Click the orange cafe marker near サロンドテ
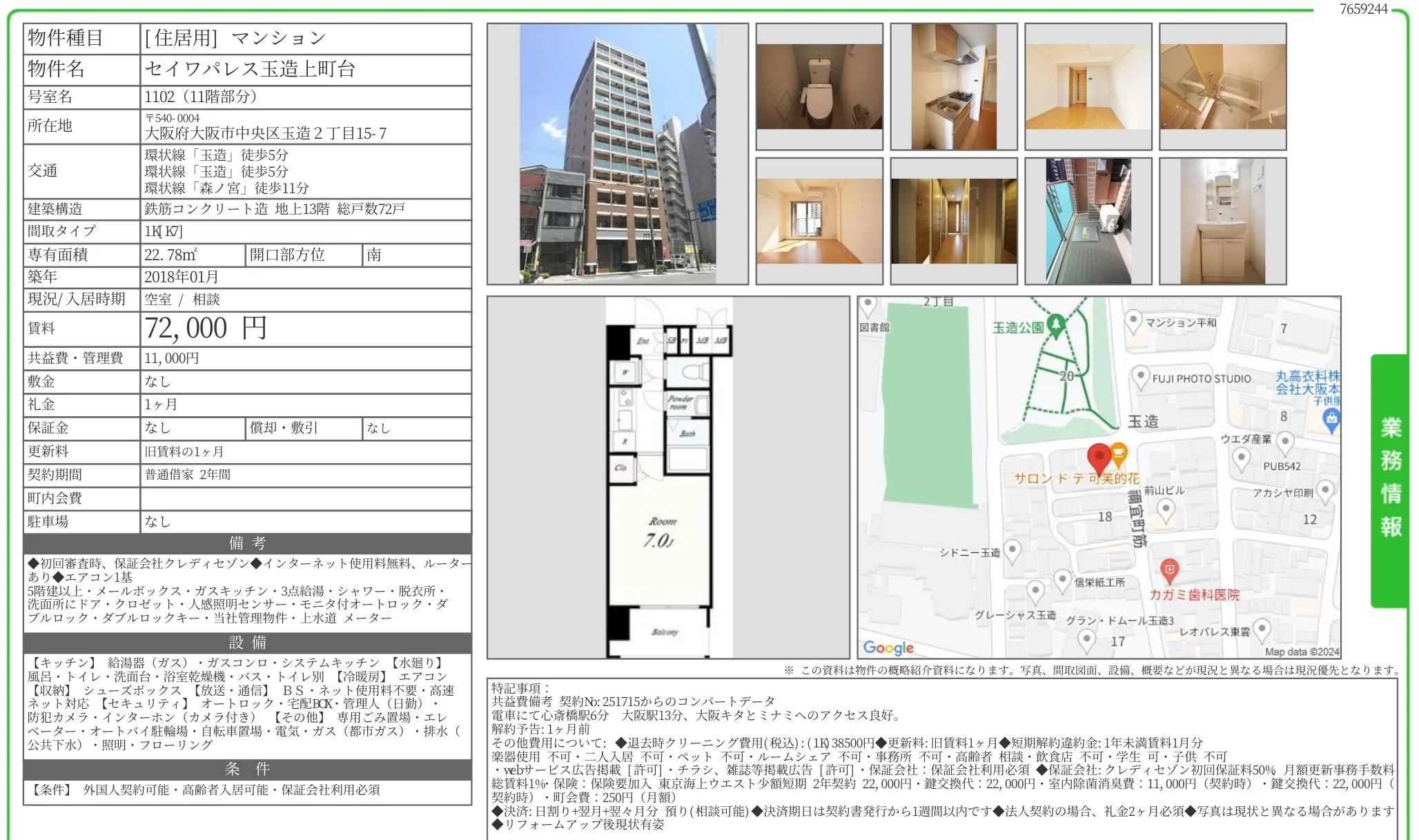The image size is (1419, 840). pos(1119,453)
